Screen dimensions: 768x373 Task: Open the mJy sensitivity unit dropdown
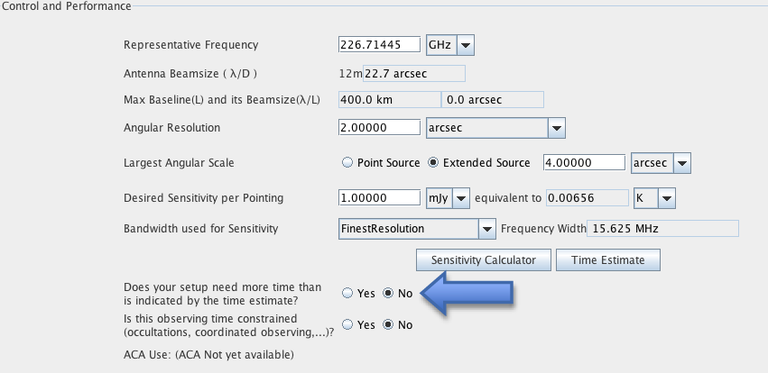448,198
